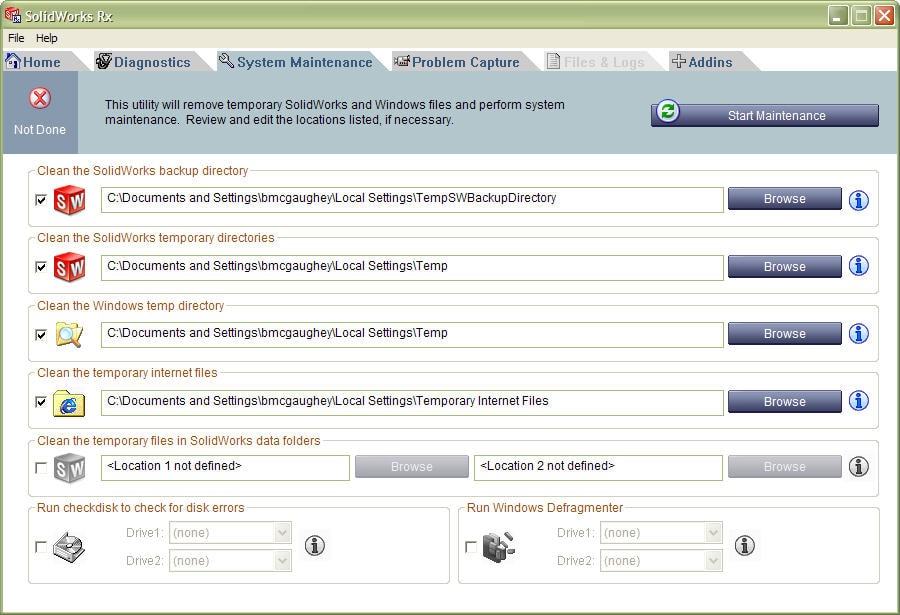The width and height of the screenshot is (900, 615).
Task: Open checkdisk Drive1 dropdown
Action: (230, 533)
